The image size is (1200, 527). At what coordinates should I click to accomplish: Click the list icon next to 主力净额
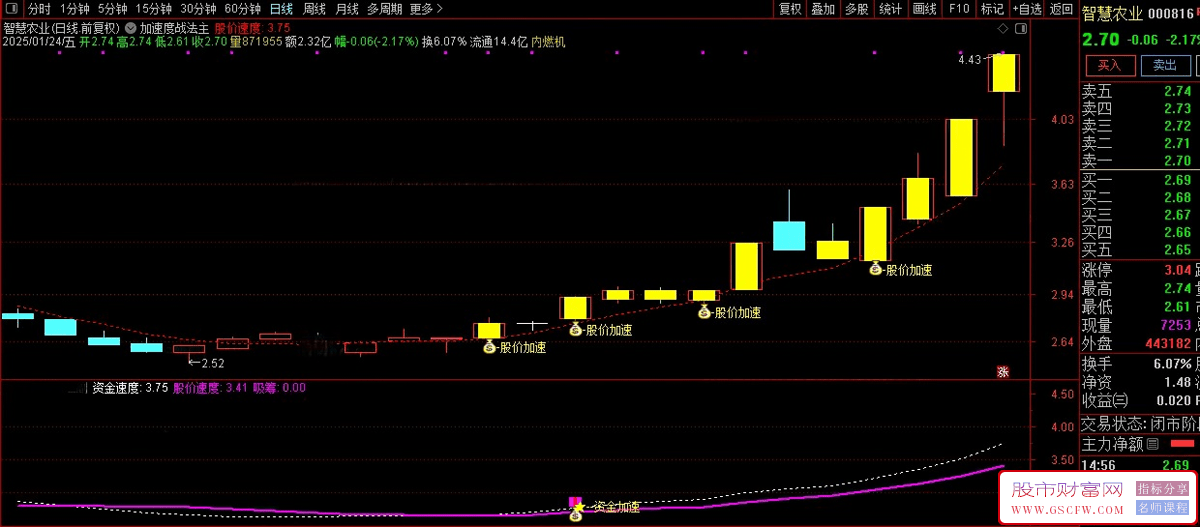tap(1152, 444)
